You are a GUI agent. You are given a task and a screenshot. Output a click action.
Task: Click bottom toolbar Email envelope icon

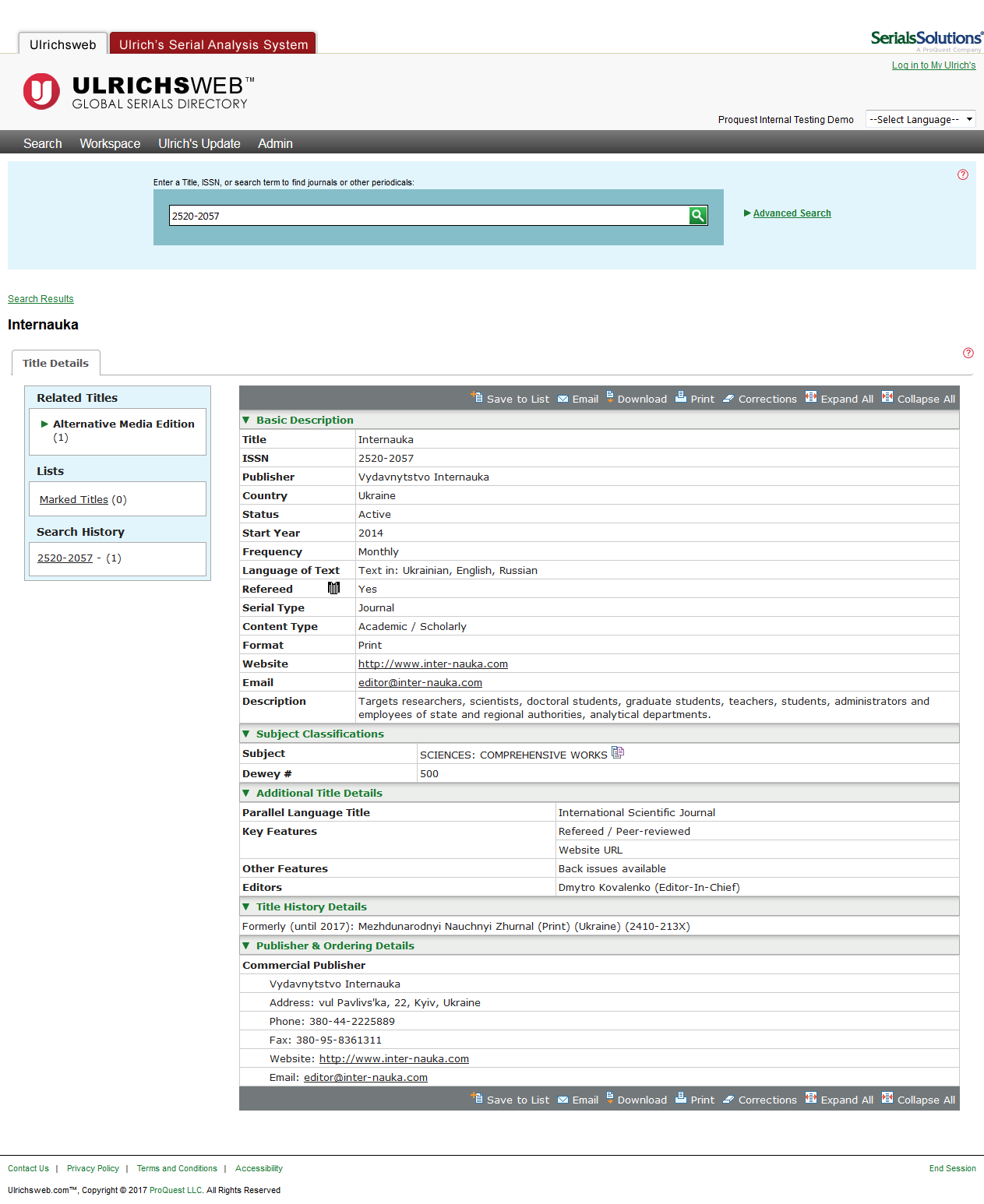563,1100
